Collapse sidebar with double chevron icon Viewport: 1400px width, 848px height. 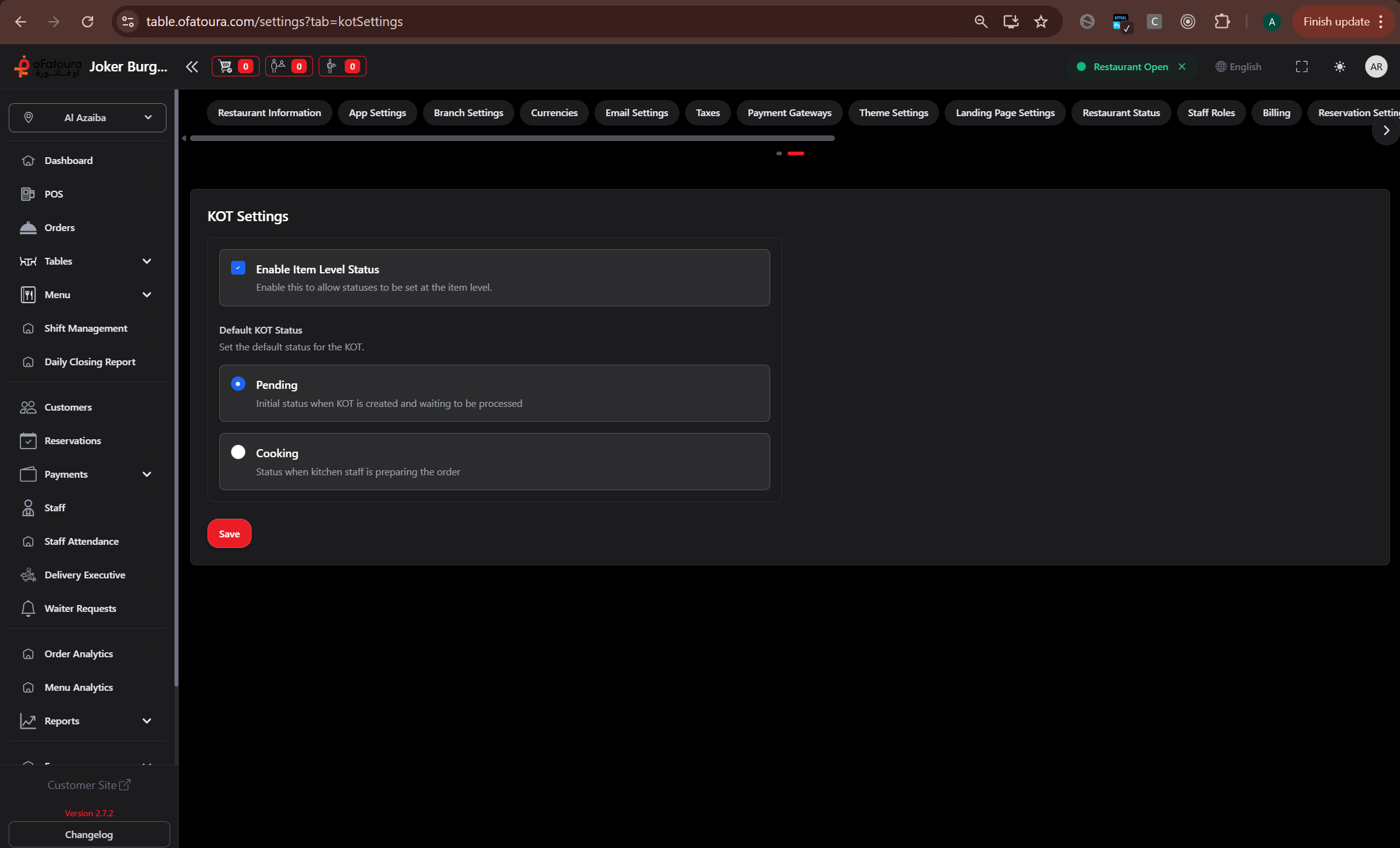pos(192,66)
